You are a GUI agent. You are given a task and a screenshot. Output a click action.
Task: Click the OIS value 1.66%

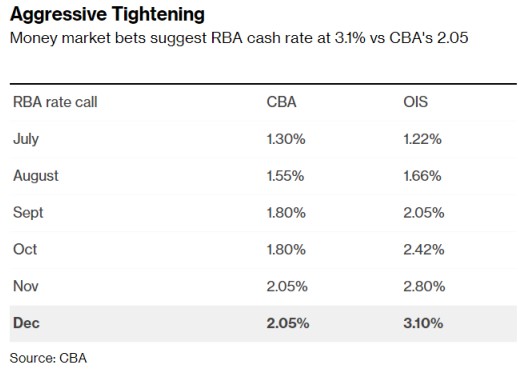coord(422,176)
